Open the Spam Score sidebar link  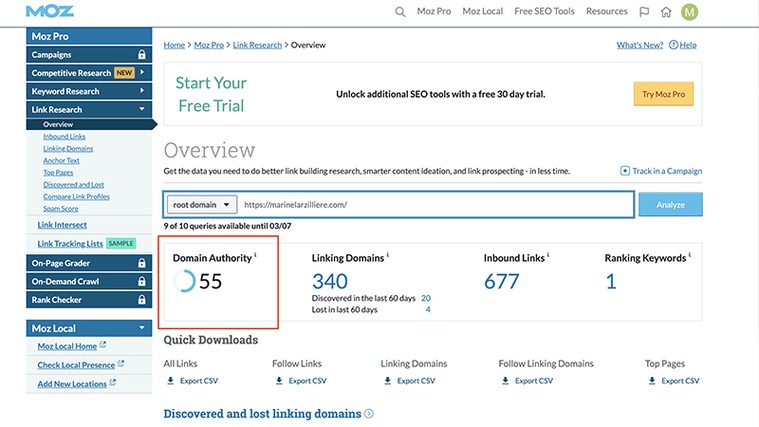[x=61, y=209]
